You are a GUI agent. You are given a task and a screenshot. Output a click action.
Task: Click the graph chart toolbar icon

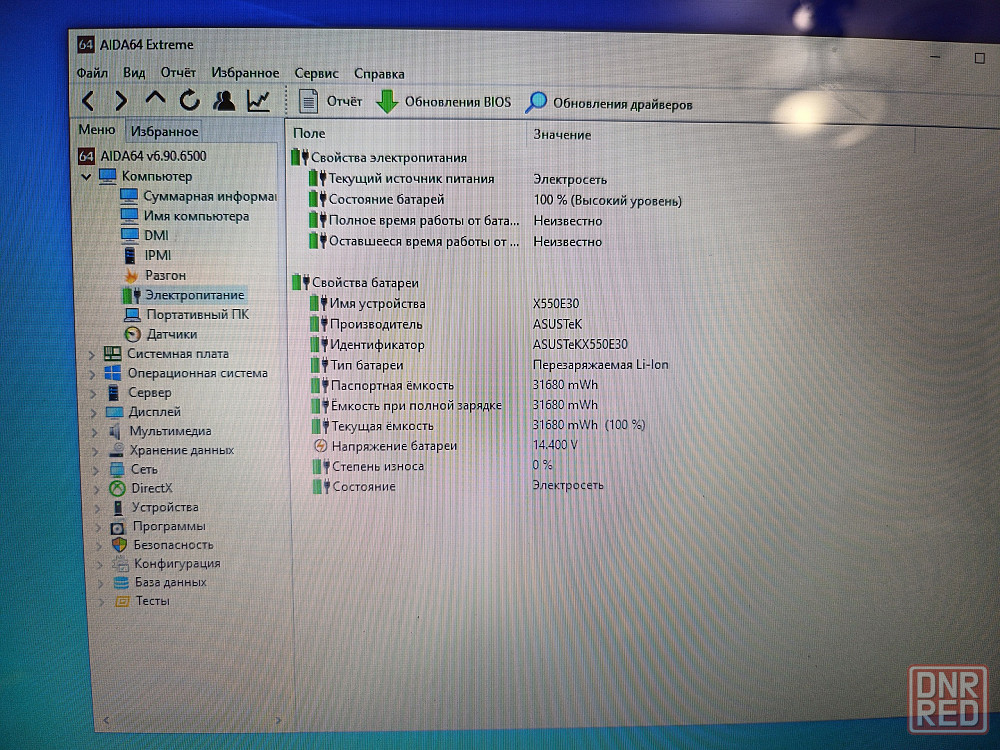coord(259,100)
